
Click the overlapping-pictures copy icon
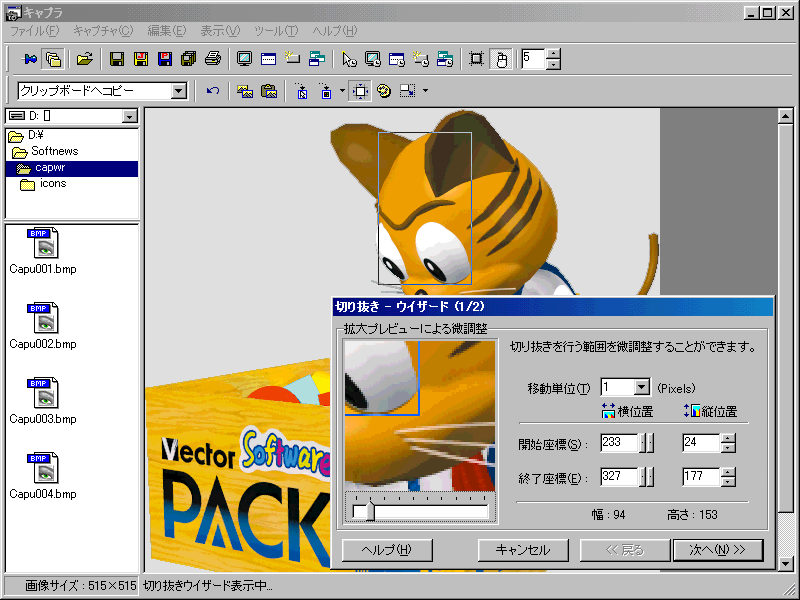coord(245,91)
